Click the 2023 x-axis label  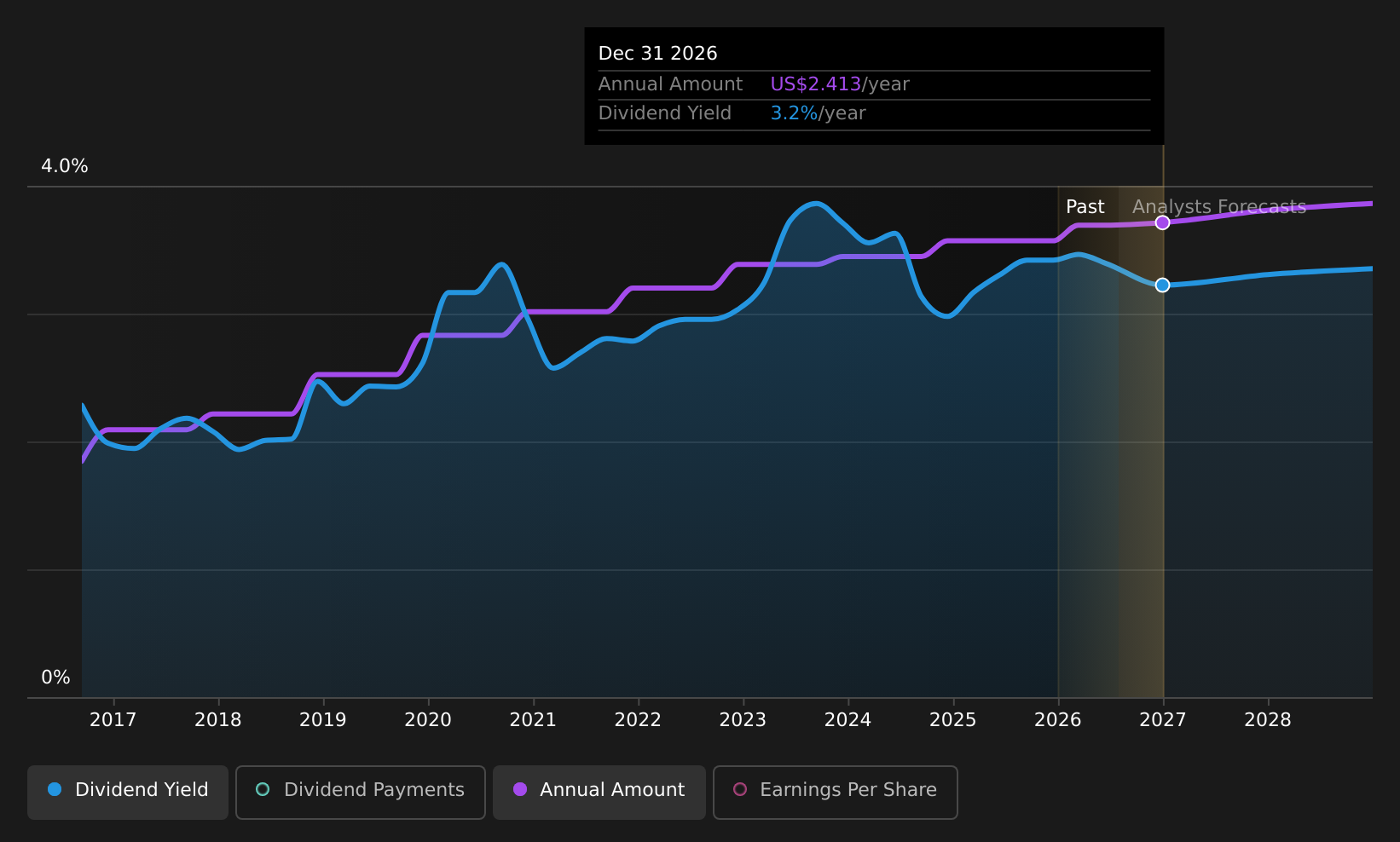[x=743, y=720]
